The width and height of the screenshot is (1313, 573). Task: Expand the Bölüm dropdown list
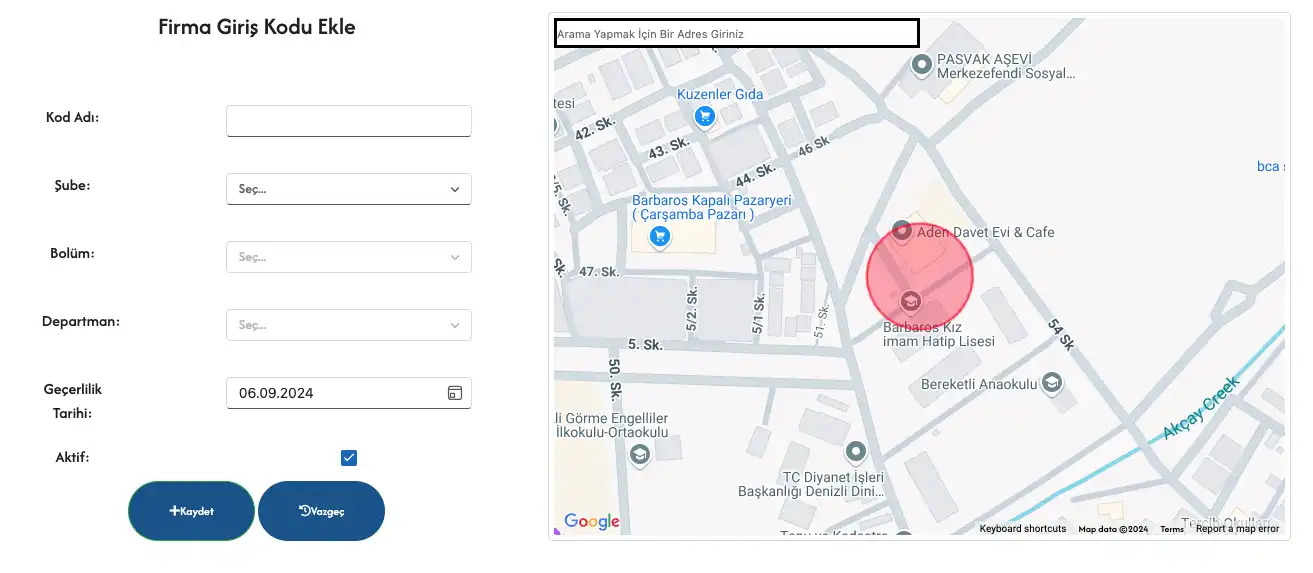click(x=348, y=257)
